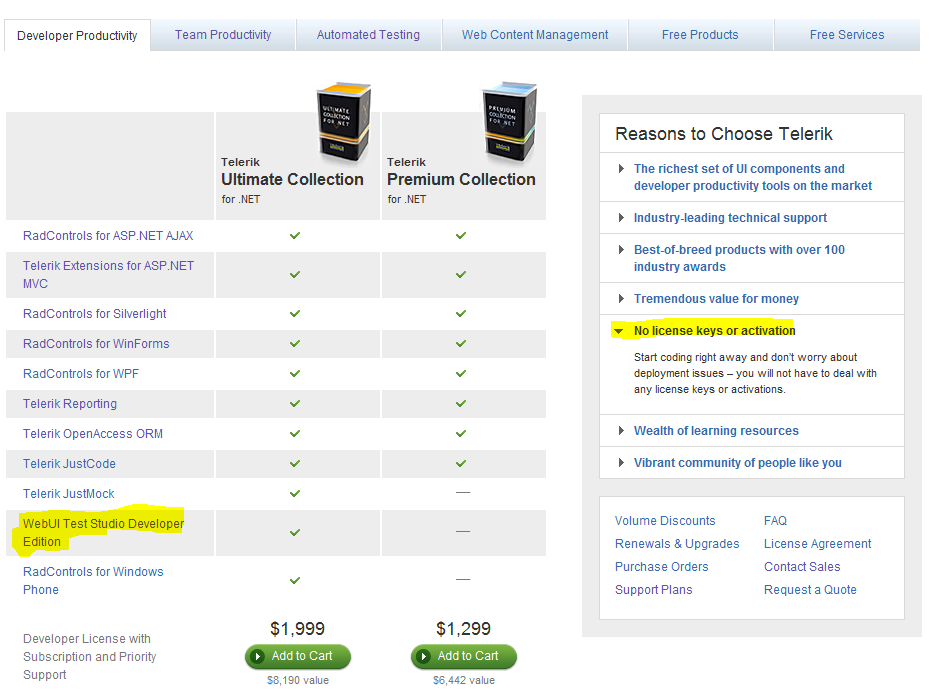Viewport: 930px width, 699px height.
Task: Add the $1,299 Premium Collection to cart
Action: (x=464, y=656)
